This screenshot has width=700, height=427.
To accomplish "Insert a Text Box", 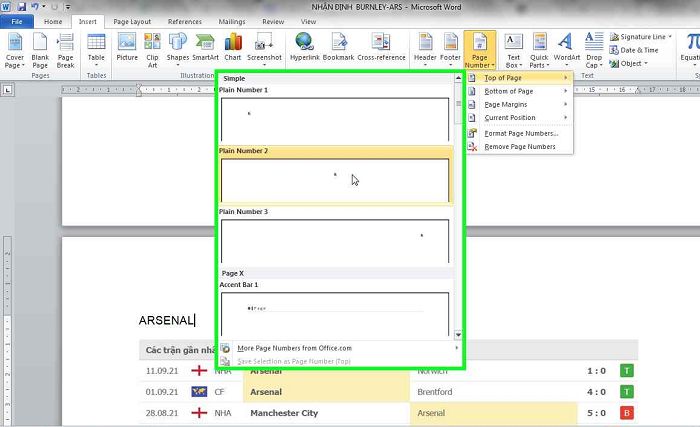I will (513, 50).
